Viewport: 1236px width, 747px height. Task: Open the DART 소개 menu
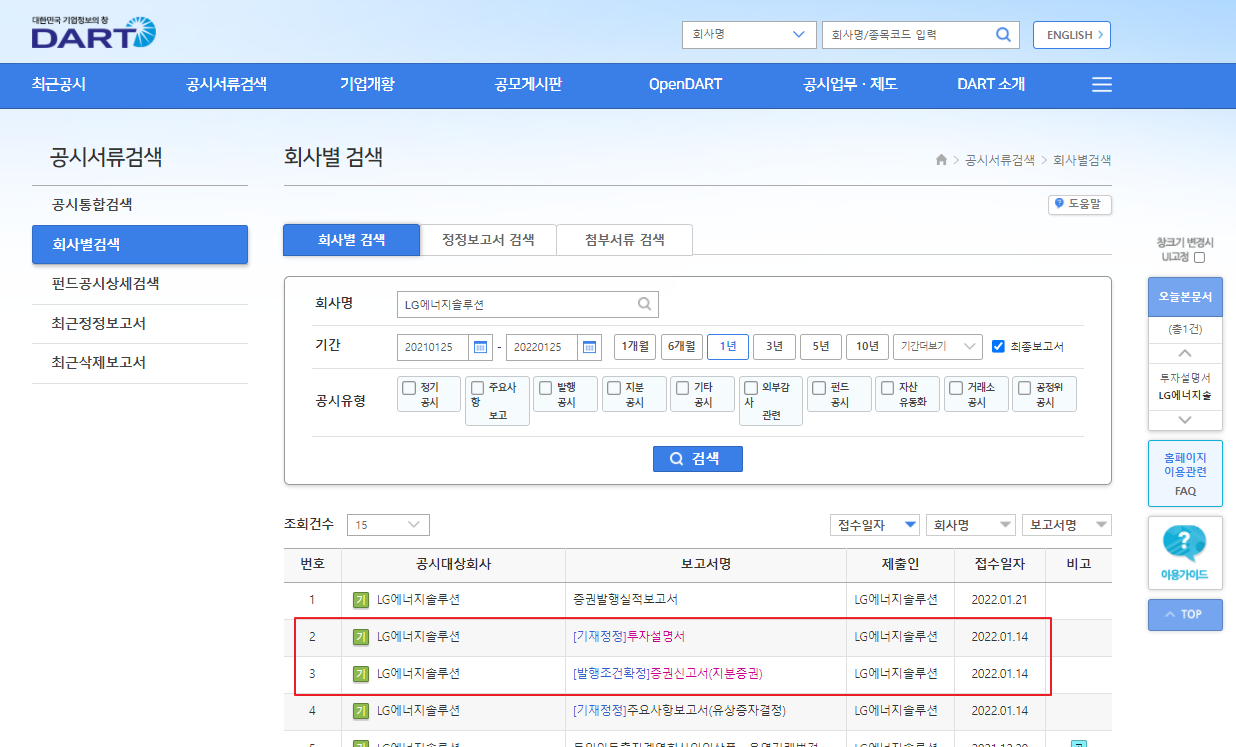tap(991, 85)
